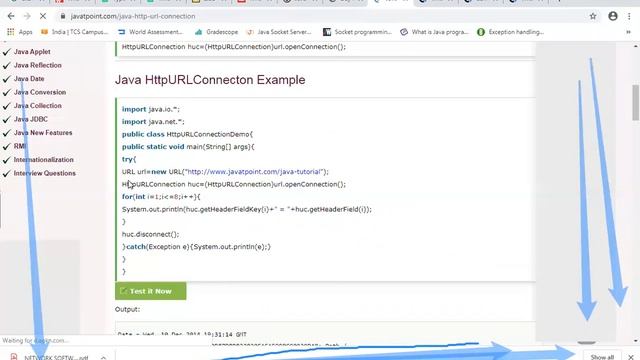Screen dimensions: 640x360
Task: Click Java HttpURLConnecton Example heading
Action: tap(210, 80)
